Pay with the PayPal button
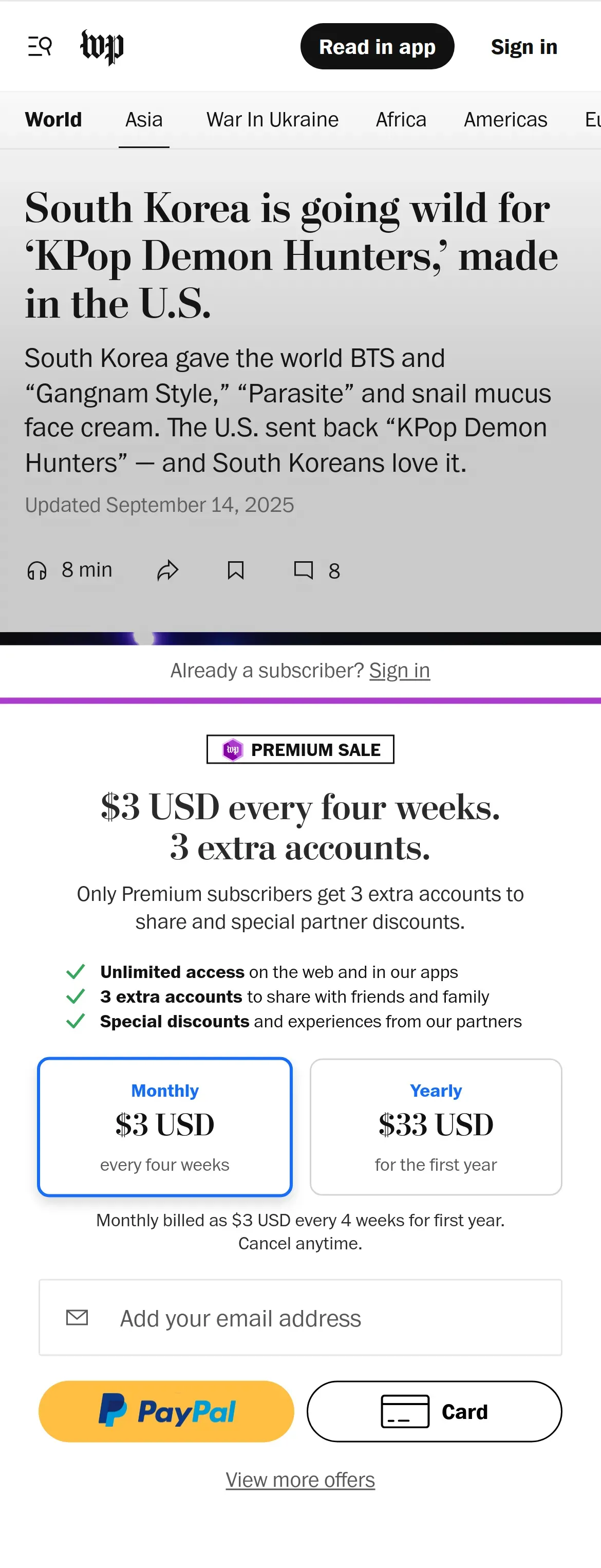601x1568 pixels. [166, 1411]
